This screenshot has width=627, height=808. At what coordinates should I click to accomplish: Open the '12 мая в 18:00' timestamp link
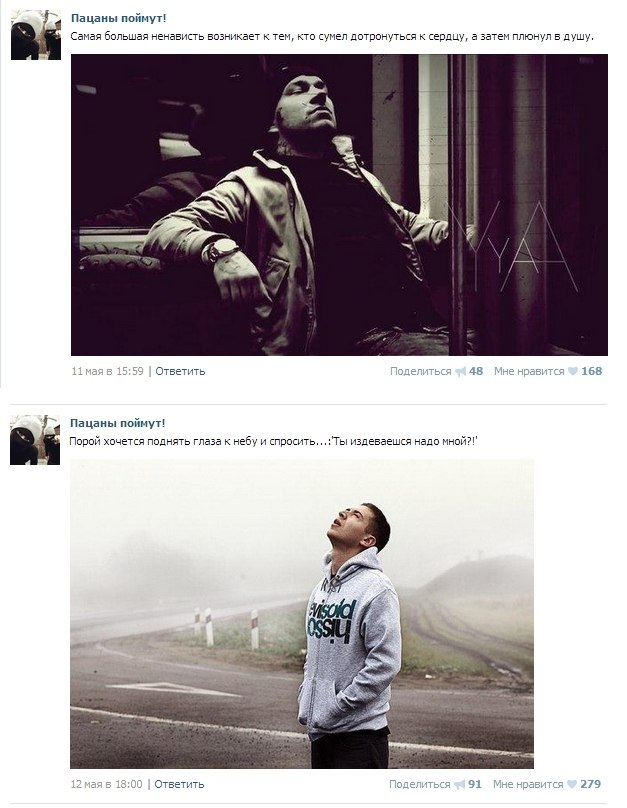tap(106, 785)
